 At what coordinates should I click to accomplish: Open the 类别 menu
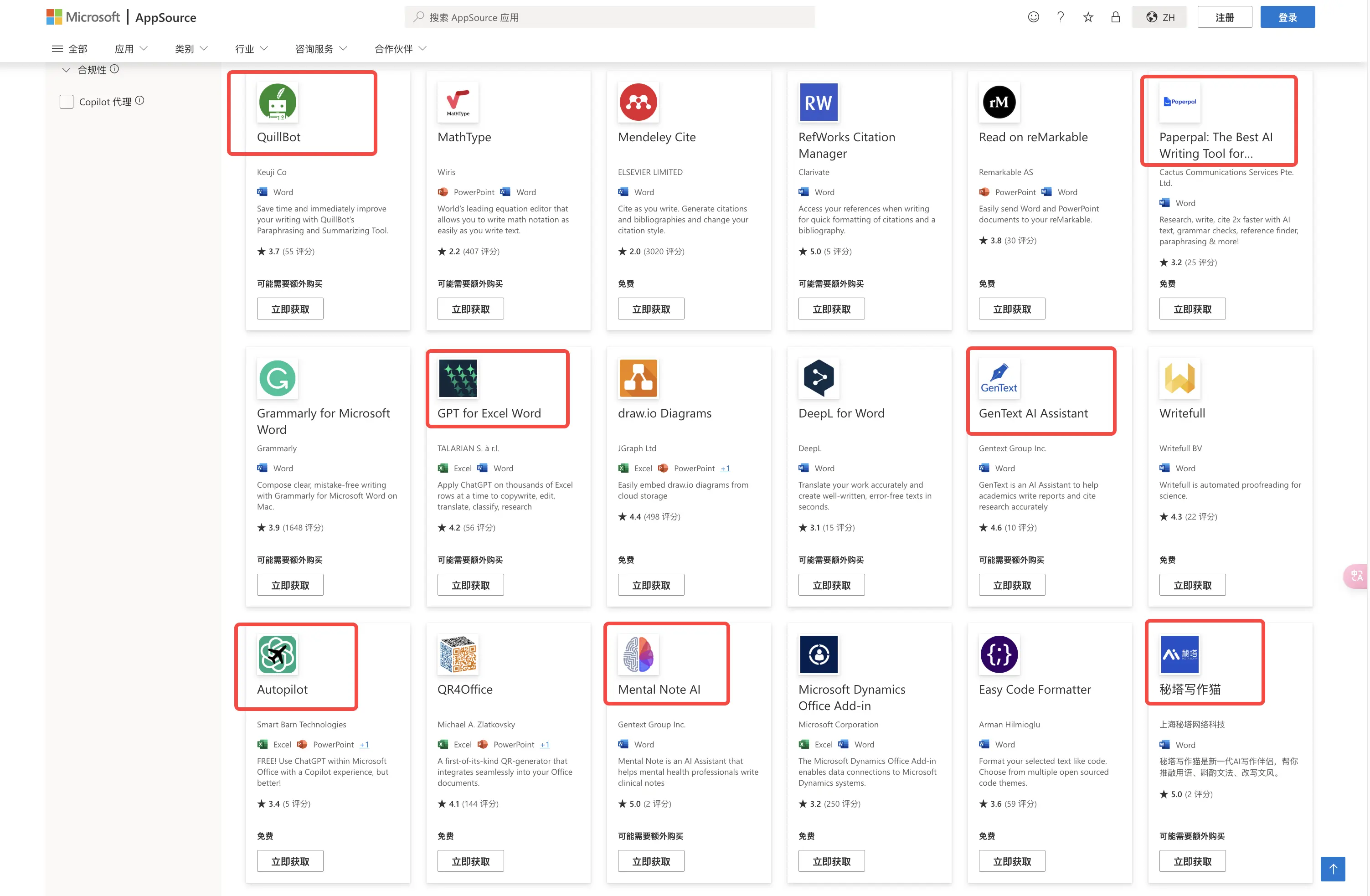tap(191, 49)
